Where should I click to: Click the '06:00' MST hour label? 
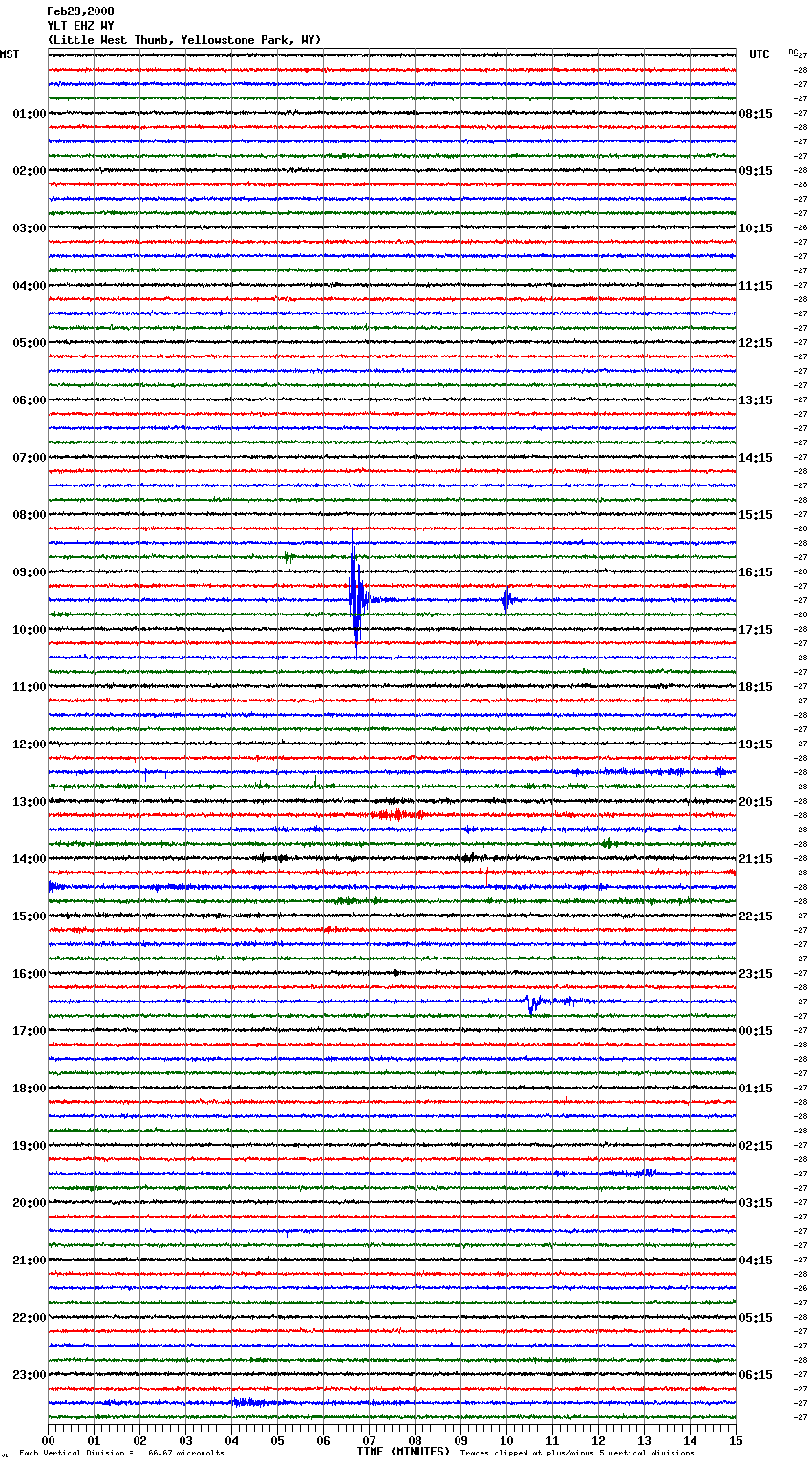point(30,400)
